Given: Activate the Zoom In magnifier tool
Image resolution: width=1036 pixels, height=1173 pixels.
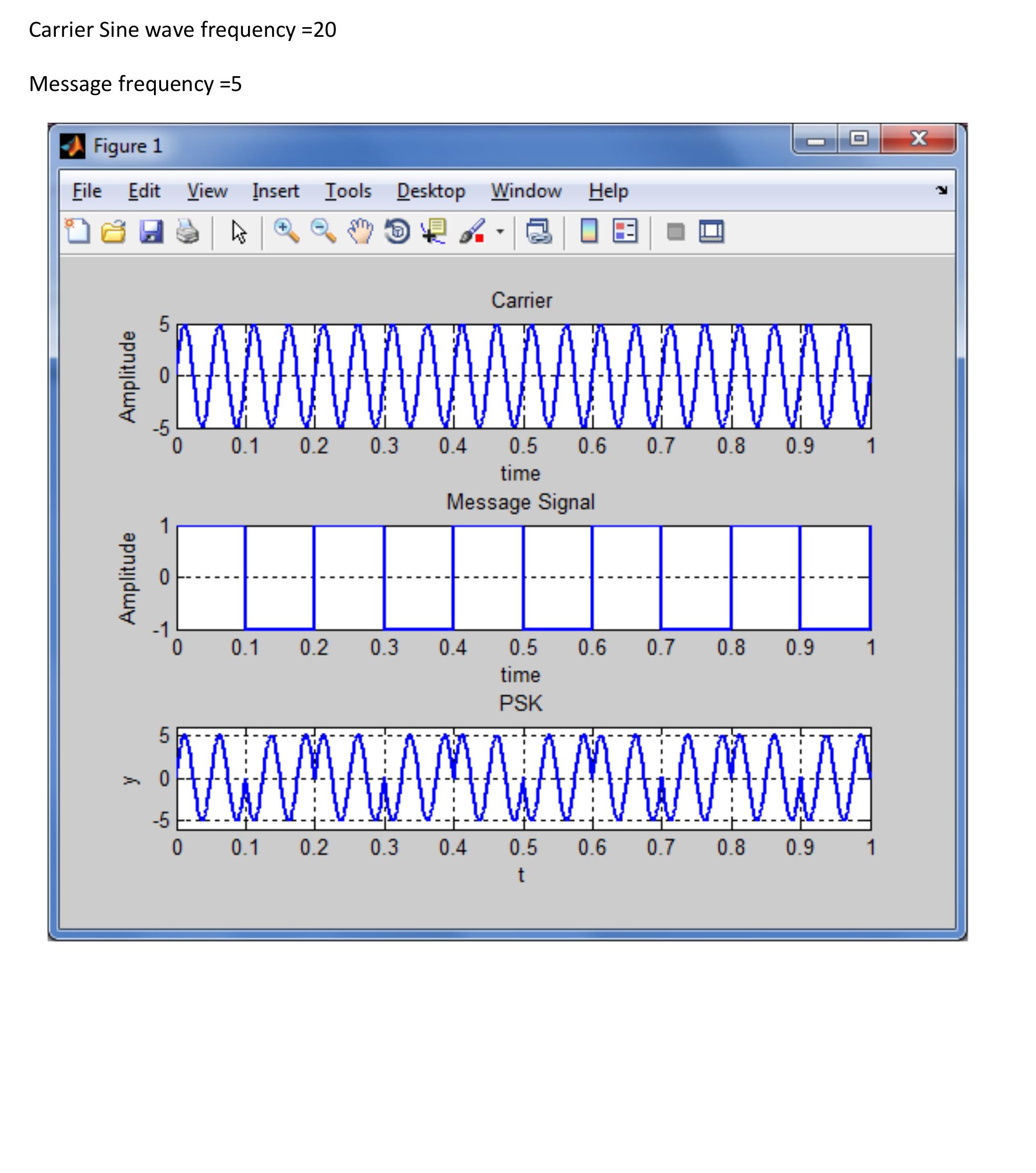Looking at the screenshot, I should point(286,232).
